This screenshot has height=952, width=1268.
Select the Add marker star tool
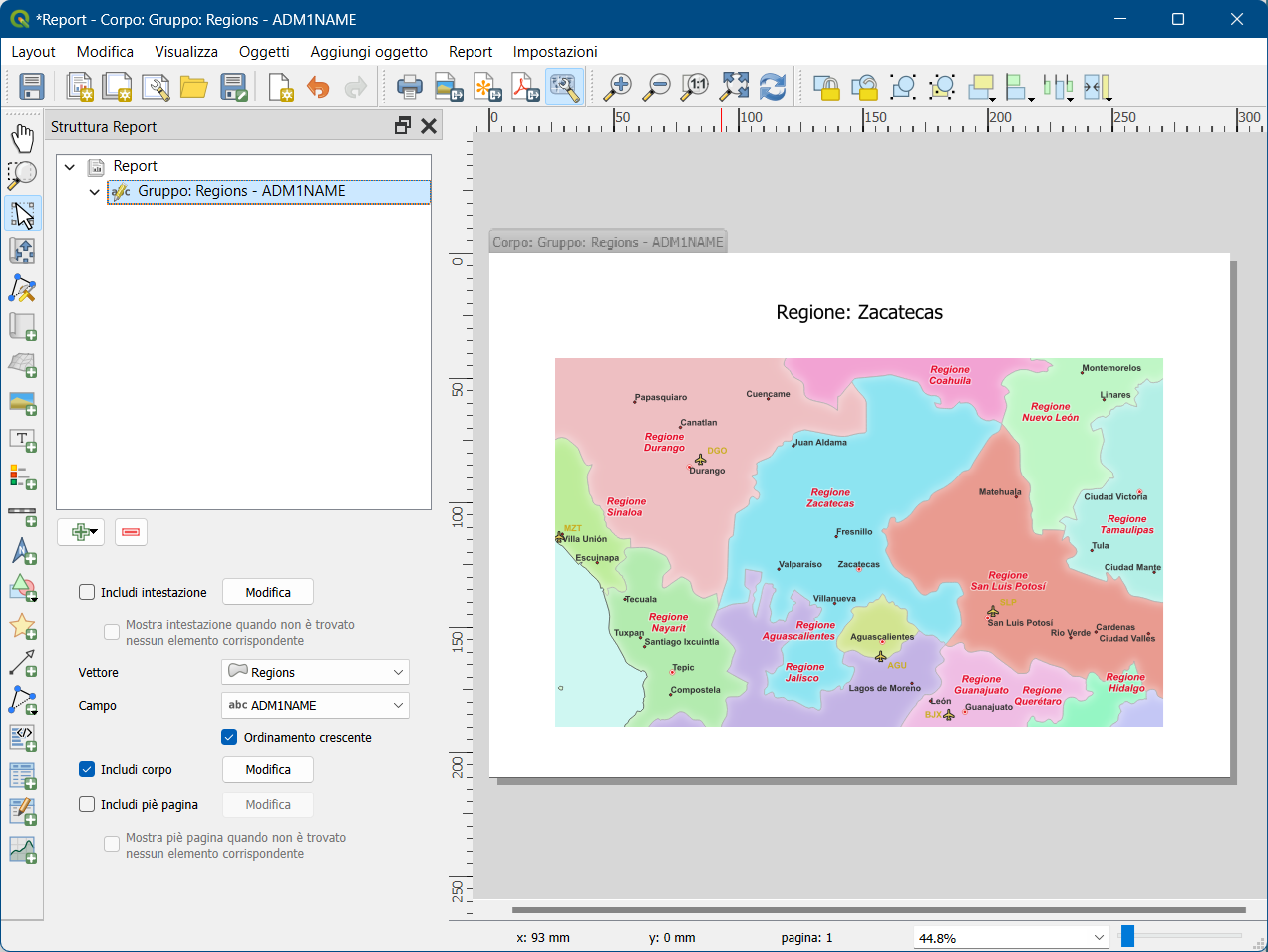(x=22, y=626)
